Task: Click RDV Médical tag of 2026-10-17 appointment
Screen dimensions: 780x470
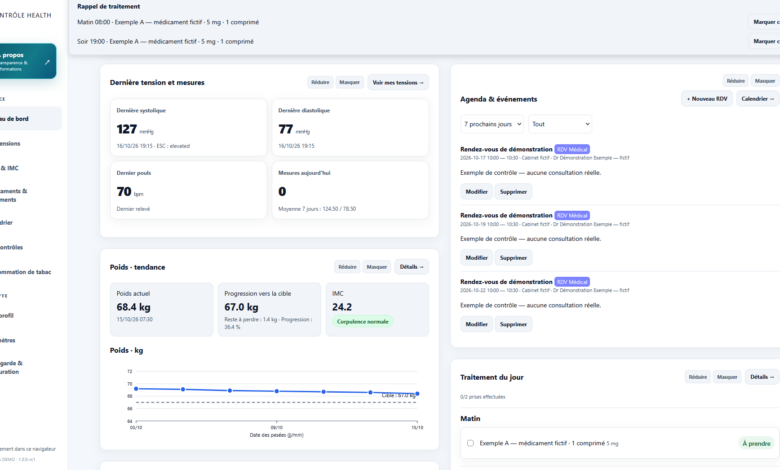Action: click(572, 149)
